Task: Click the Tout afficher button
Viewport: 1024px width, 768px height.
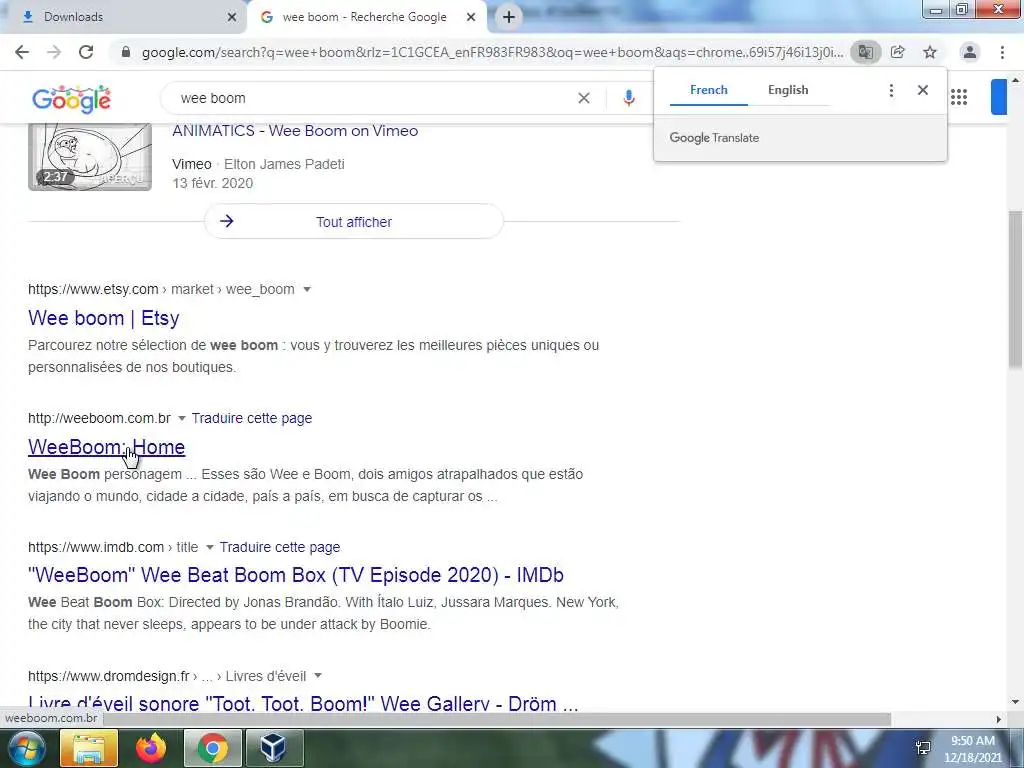Action: tap(354, 221)
